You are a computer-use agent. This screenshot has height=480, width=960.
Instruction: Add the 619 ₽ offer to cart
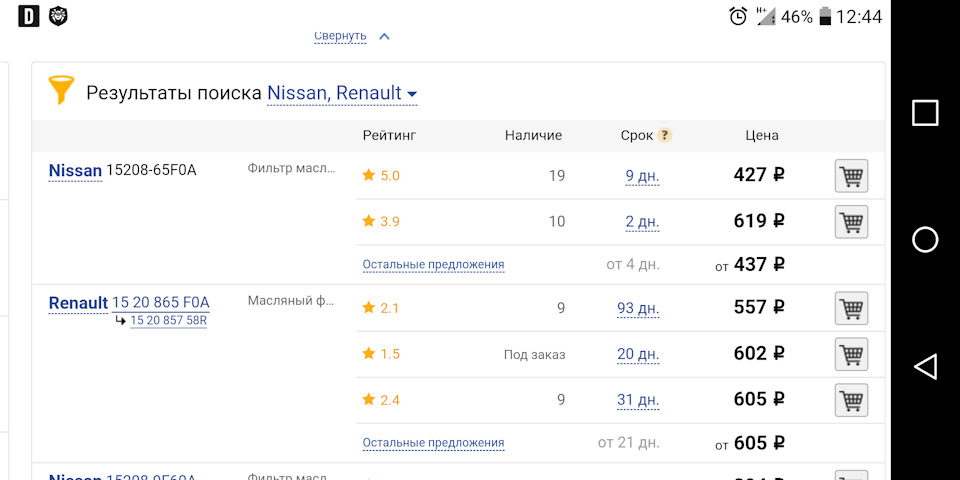point(851,222)
